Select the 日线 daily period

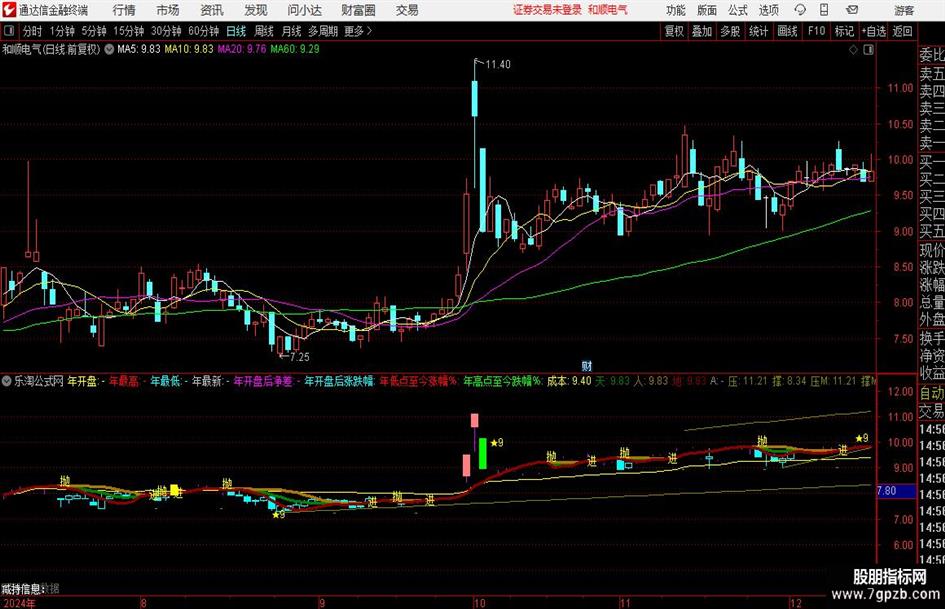236,31
